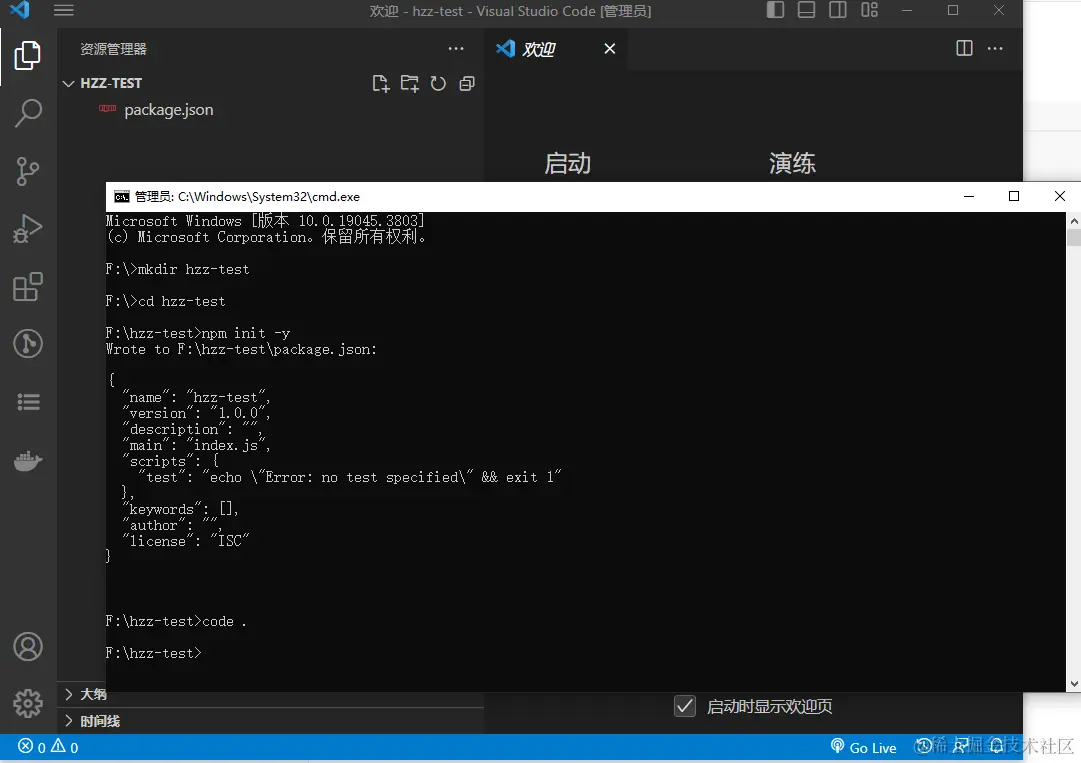The image size is (1081, 763).
Task: Click the 资源管理器 panel title
Action: [x=114, y=49]
